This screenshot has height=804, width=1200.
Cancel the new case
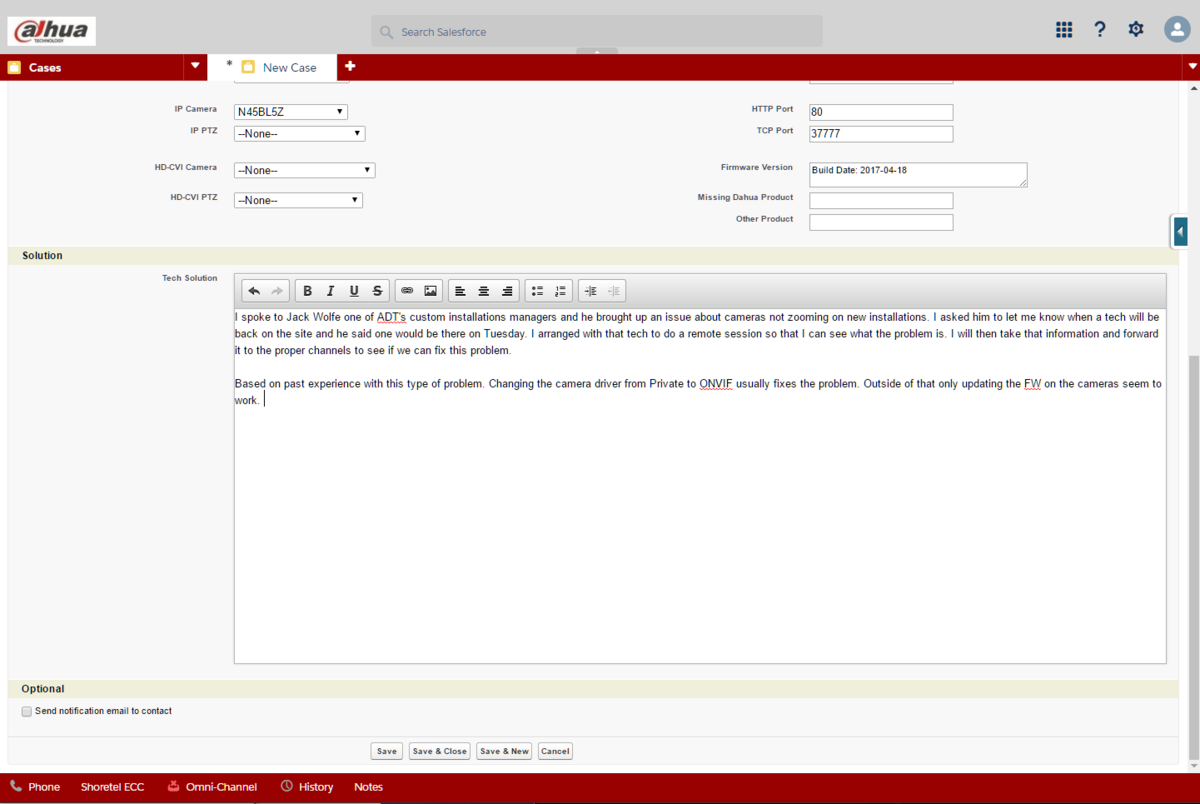555,751
